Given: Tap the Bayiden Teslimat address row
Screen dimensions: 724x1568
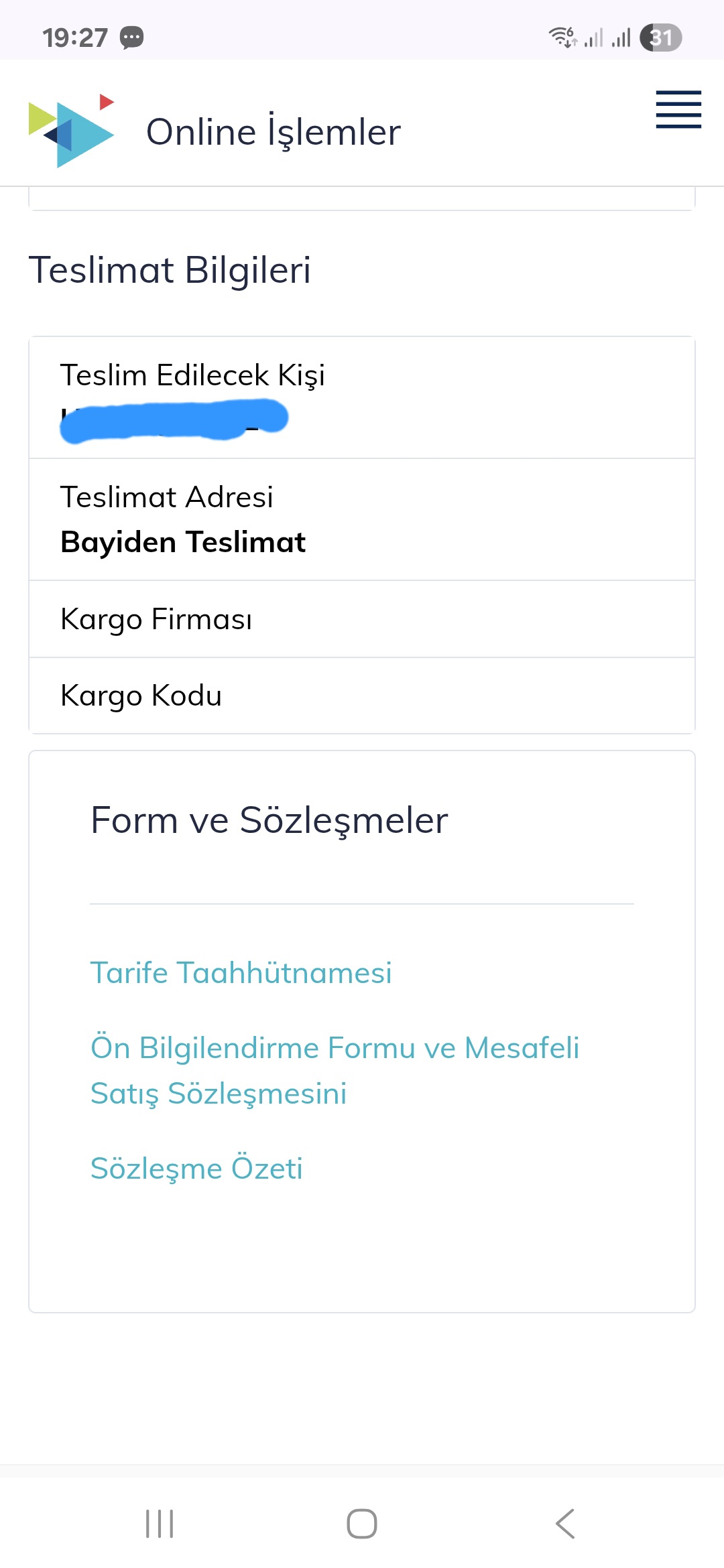Looking at the screenshot, I should coord(362,520).
